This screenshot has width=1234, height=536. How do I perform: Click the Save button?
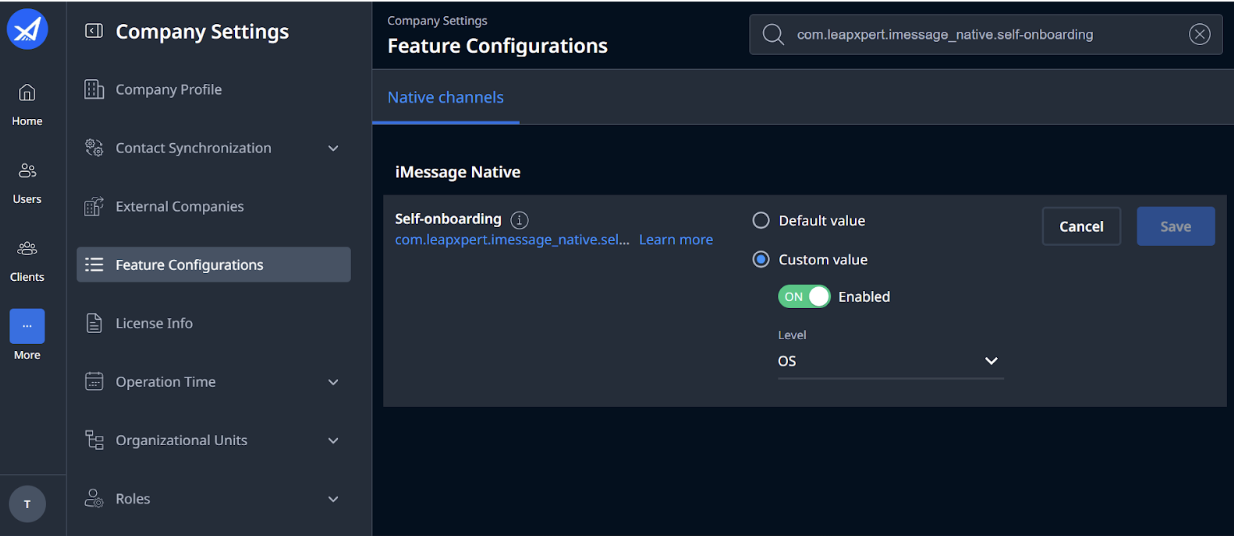point(1176,226)
